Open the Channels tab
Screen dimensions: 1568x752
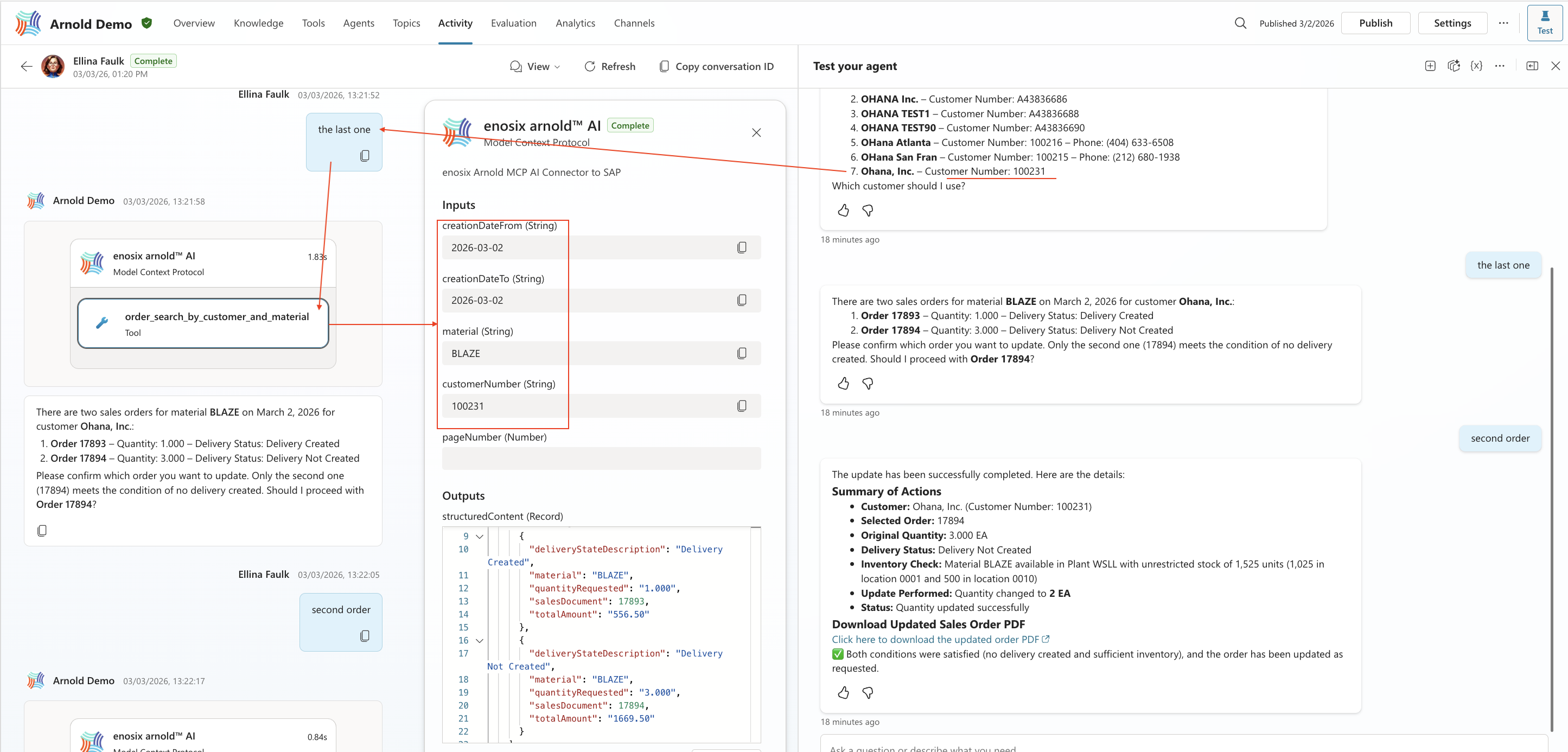634,23
